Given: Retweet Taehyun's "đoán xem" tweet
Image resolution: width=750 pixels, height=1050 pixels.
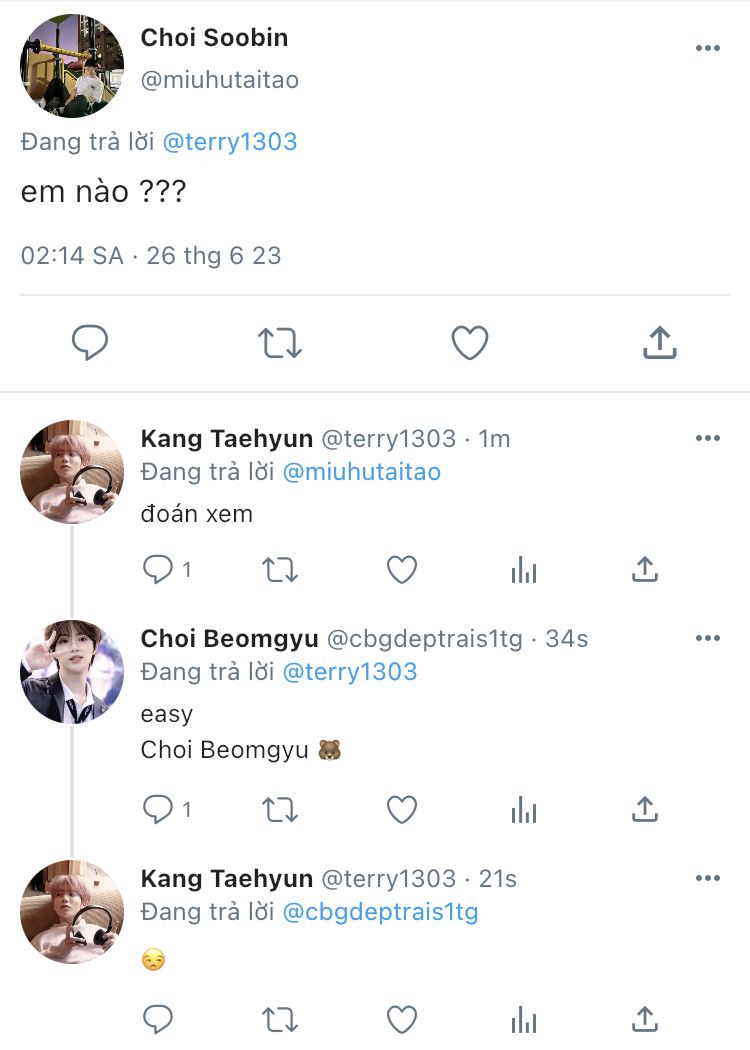Looking at the screenshot, I should [280, 570].
